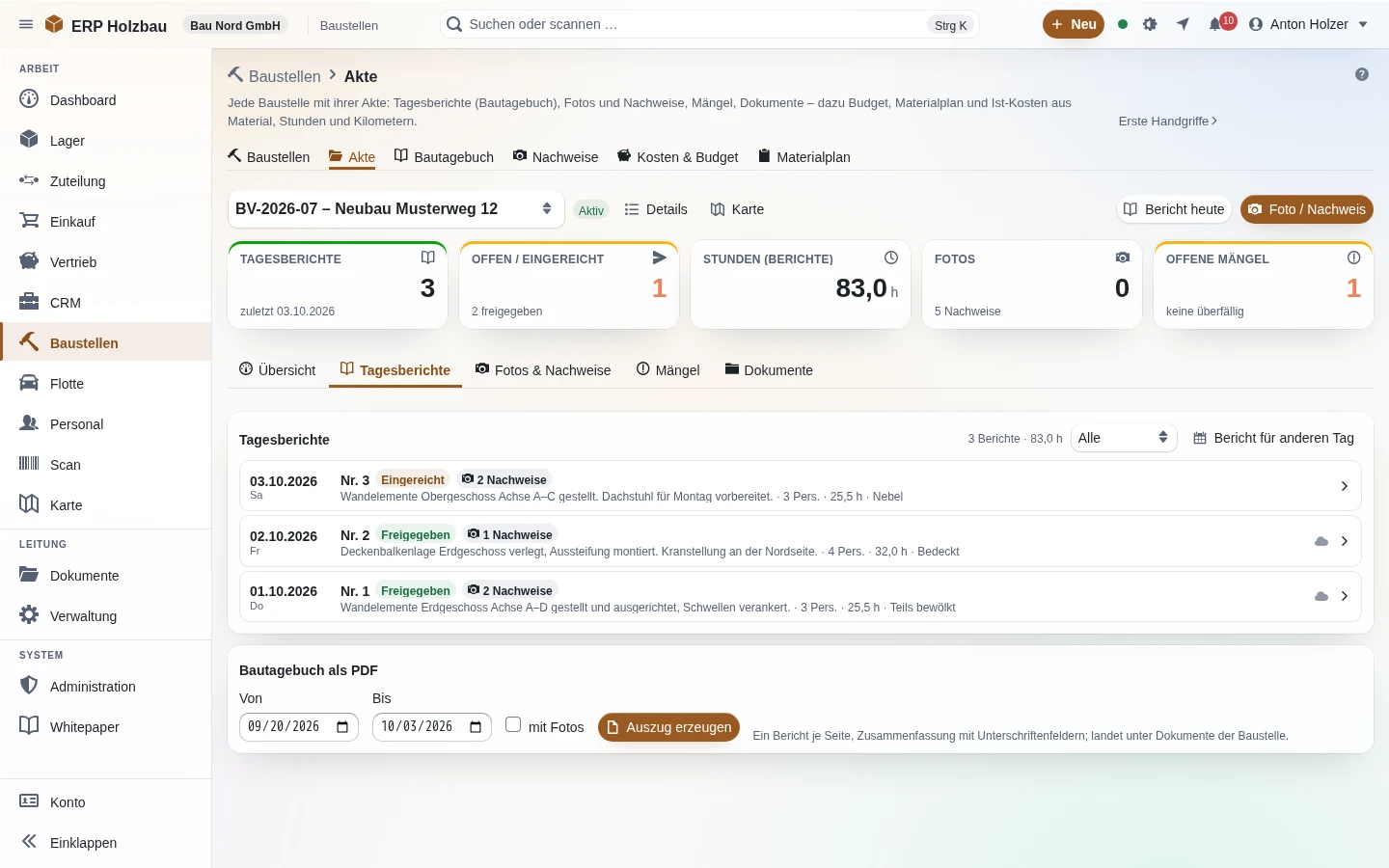Image resolution: width=1389 pixels, height=868 pixels.
Task: Open the Anton Holzer user menu
Action: (x=1308, y=24)
